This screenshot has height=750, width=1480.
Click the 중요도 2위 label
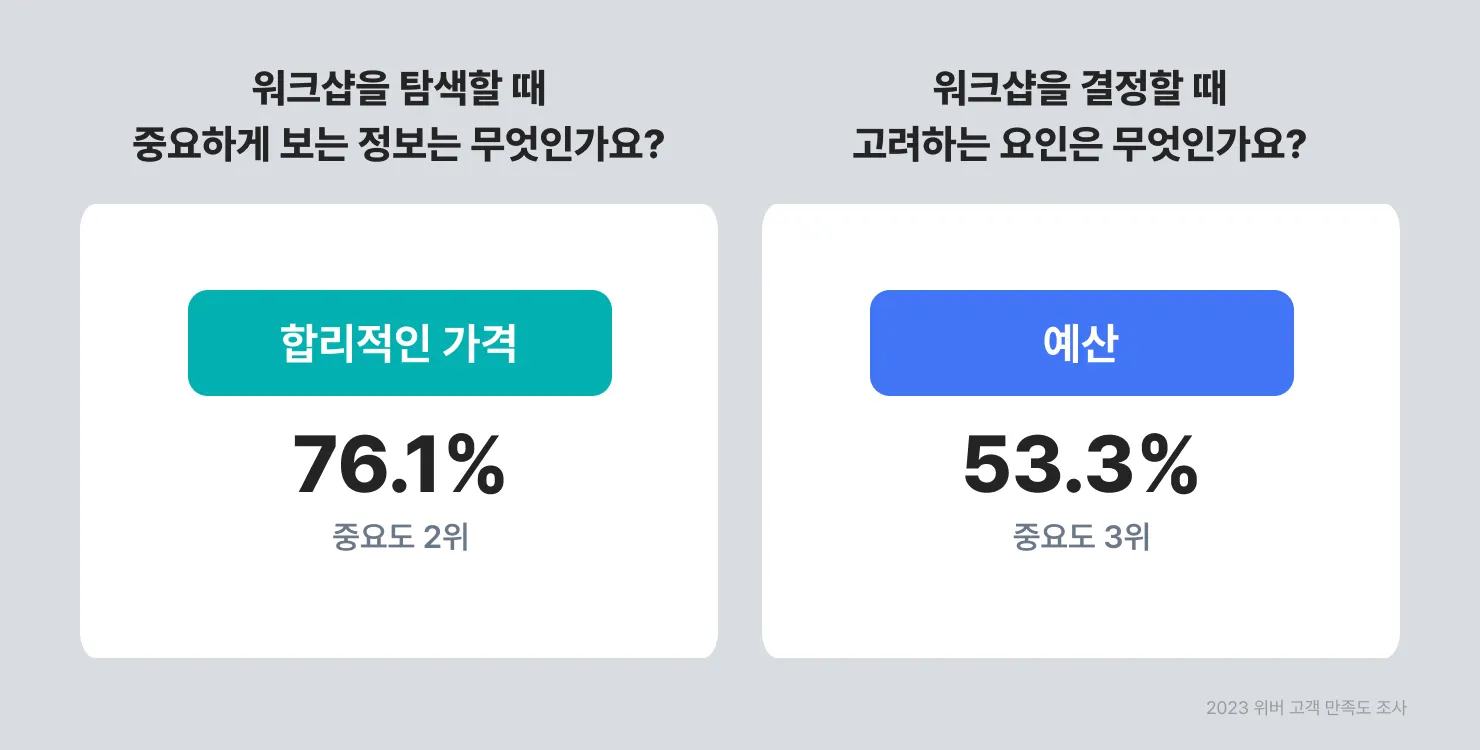coord(400,537)
